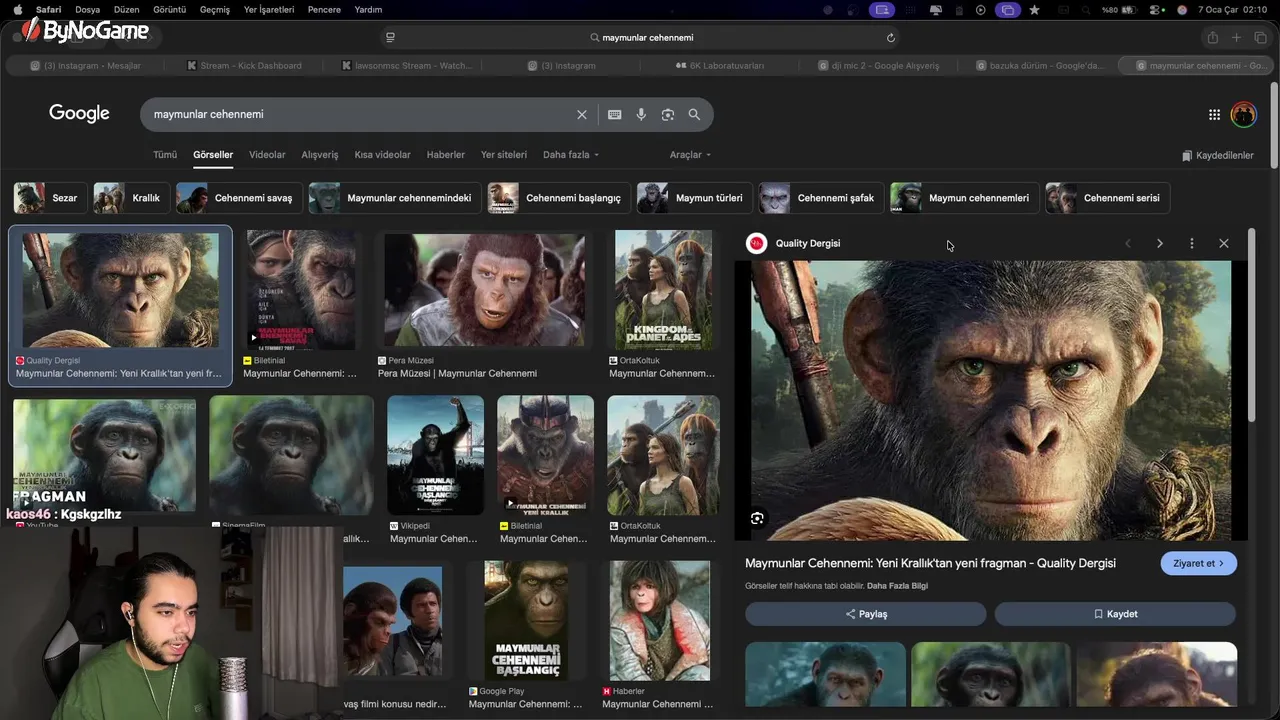
Task: Open Safari's Geçmiş menu
Action: coord(215,9)
